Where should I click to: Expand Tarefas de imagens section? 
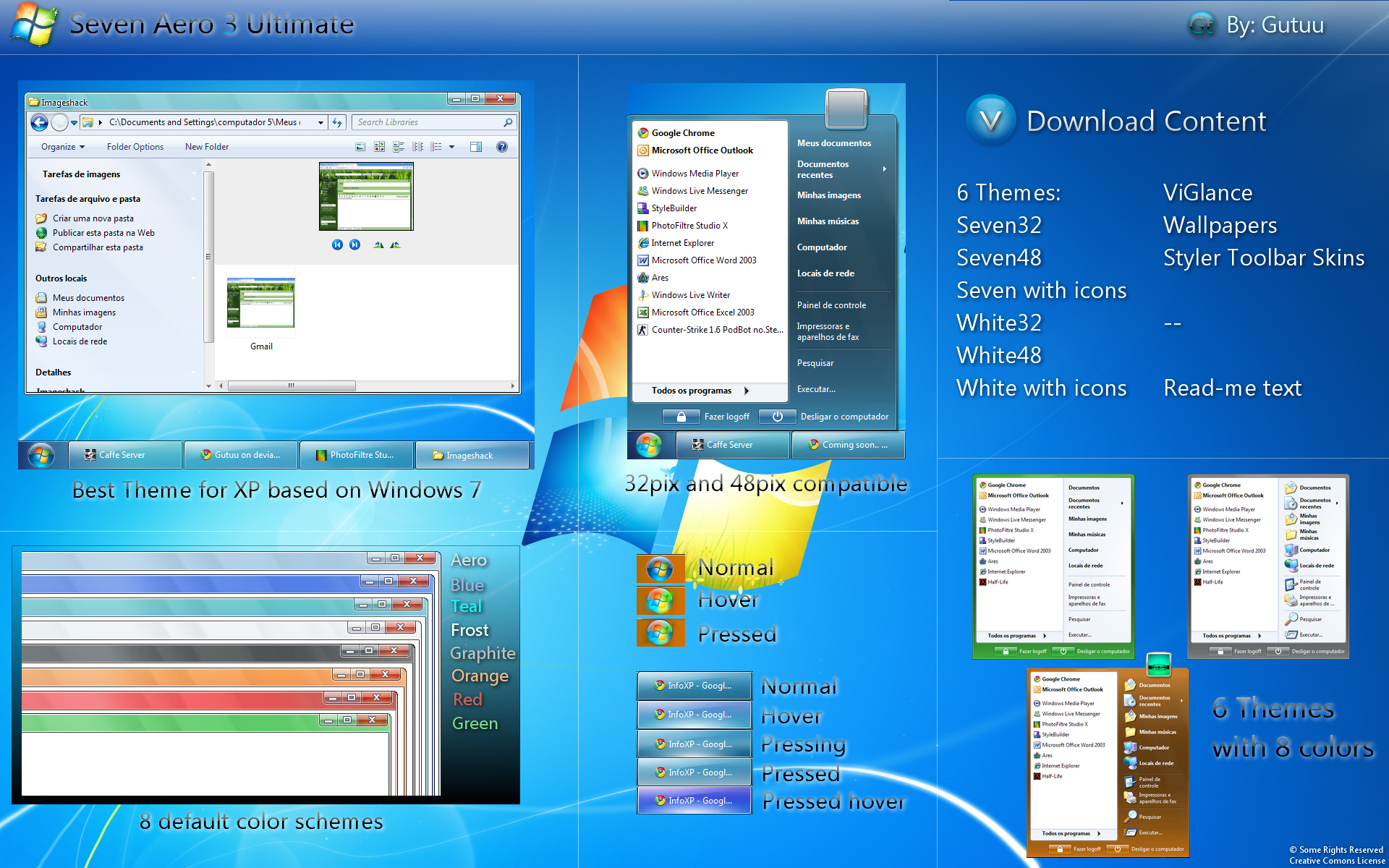(193, 174)
